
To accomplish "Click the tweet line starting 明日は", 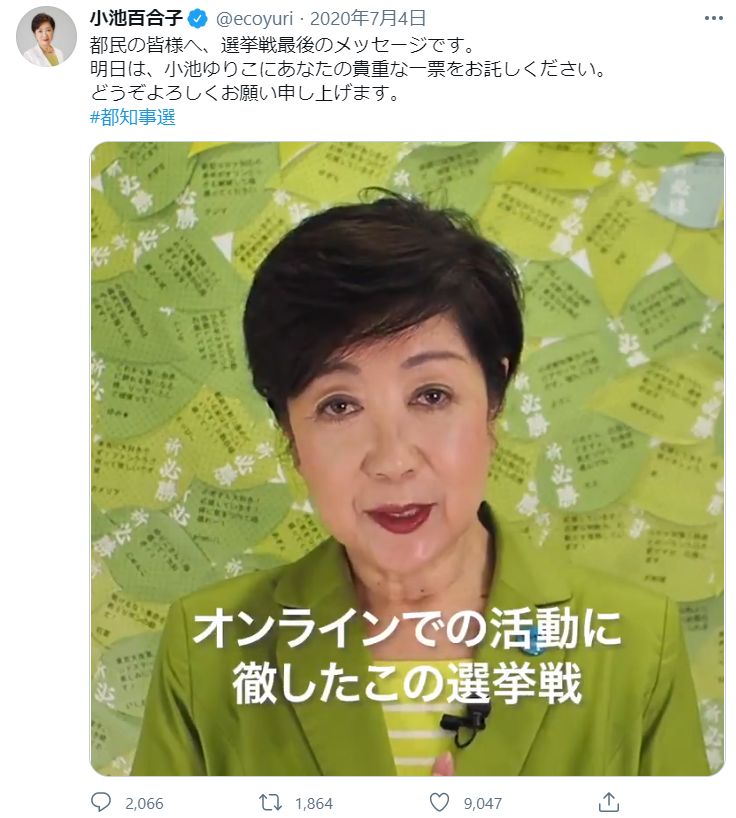I will tap(348, 69).
